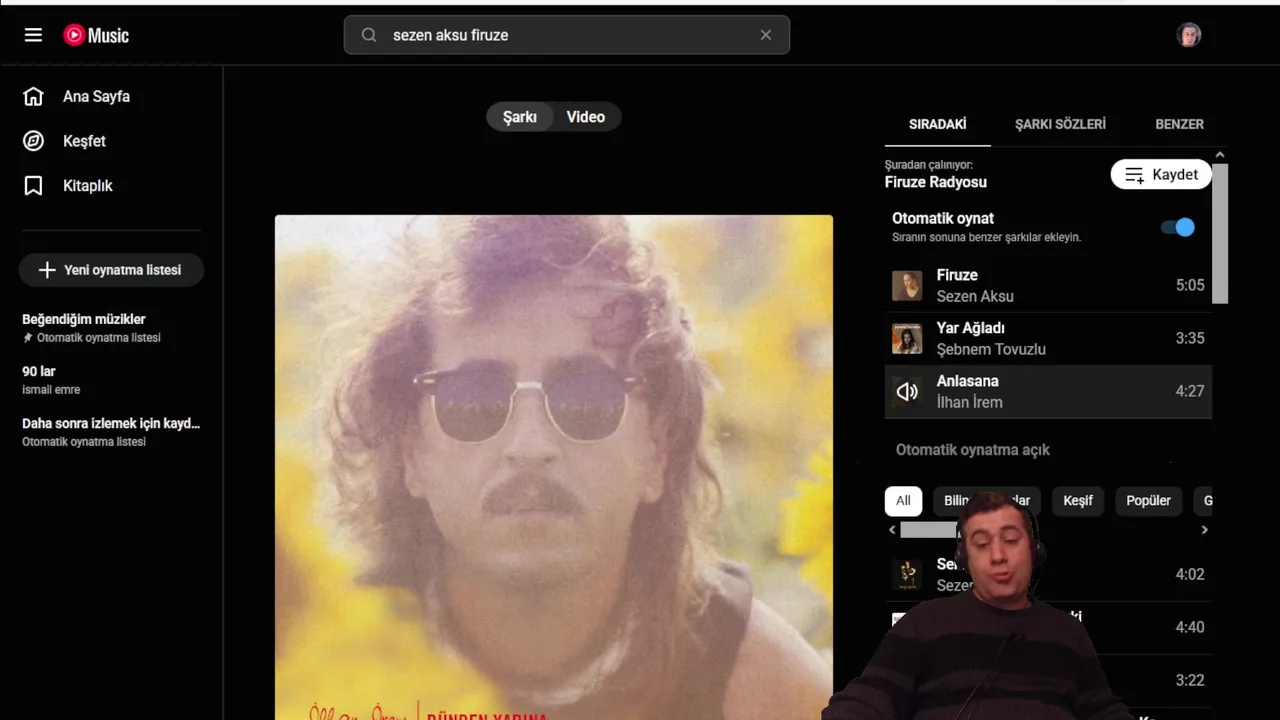Play Yar Ağladı by Şebnem Tovuzlu
Viewport: 1280px width, 720px height.
click(x=1048, y=339)
